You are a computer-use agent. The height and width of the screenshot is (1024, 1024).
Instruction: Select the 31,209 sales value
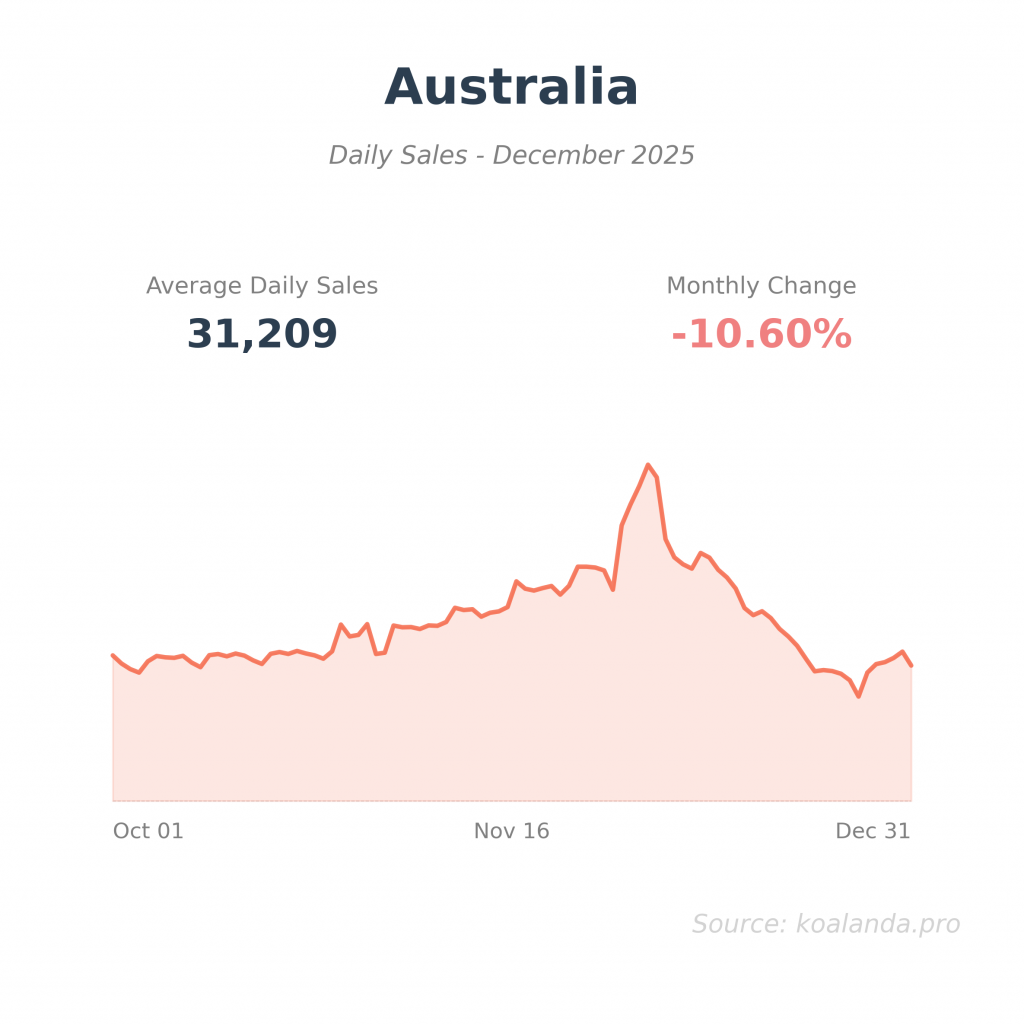pos(262,334)
